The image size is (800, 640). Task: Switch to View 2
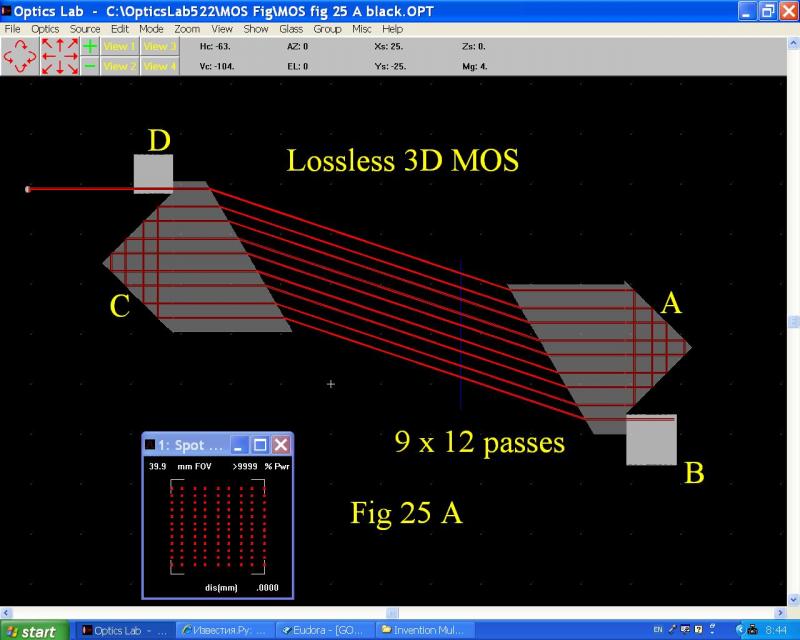pos(120,66)
